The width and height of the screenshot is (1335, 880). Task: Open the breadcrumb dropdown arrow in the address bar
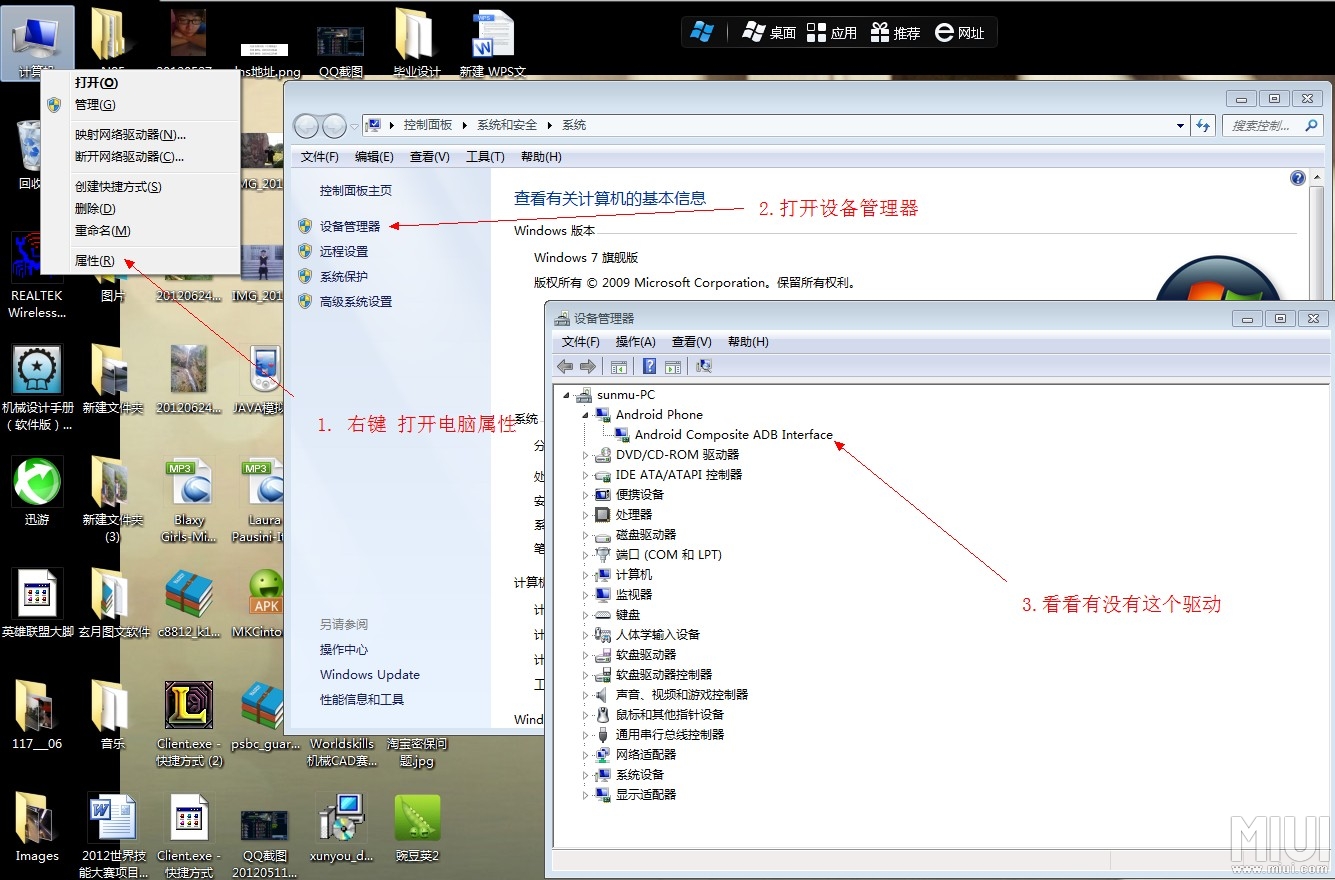(x=1178, y=125)
